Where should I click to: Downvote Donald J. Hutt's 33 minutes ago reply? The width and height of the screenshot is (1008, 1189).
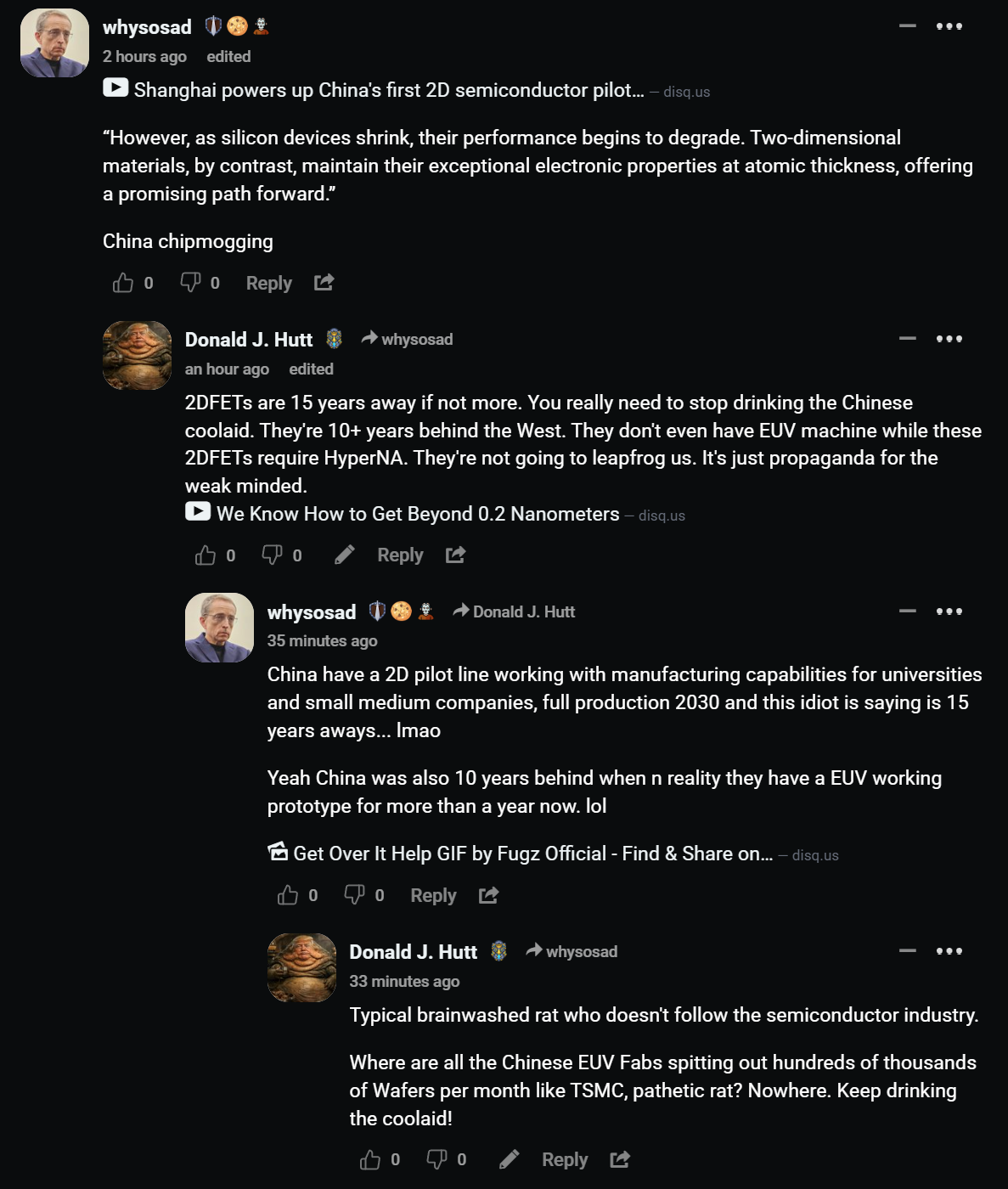pos(436,1159)
